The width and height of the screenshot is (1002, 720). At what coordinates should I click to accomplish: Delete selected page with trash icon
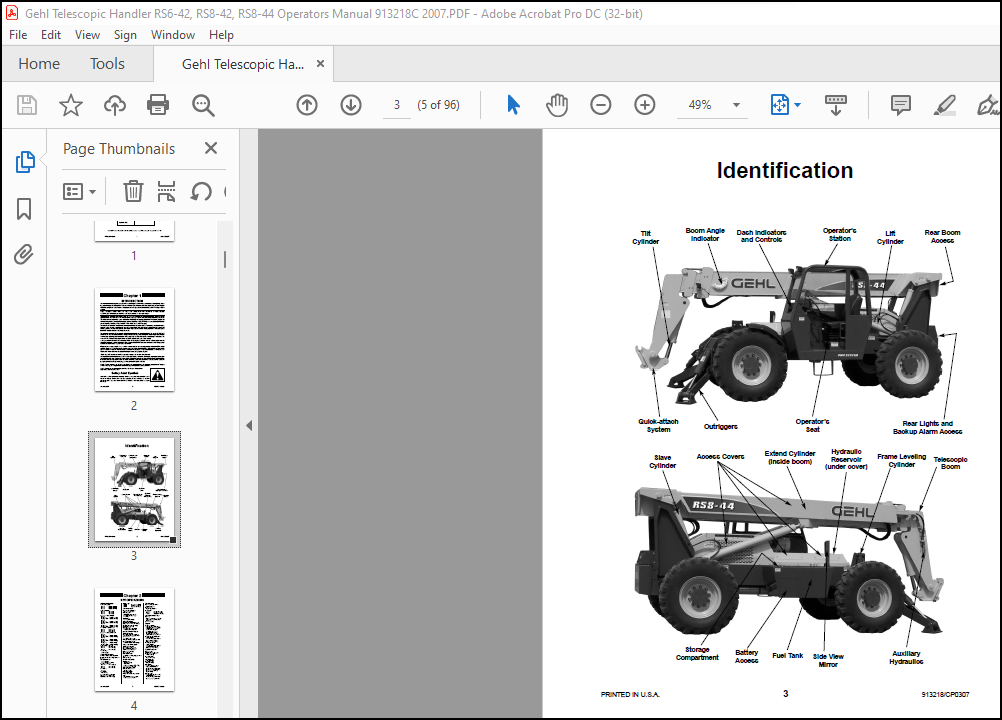pyautogui.click(x=133, y=191)
